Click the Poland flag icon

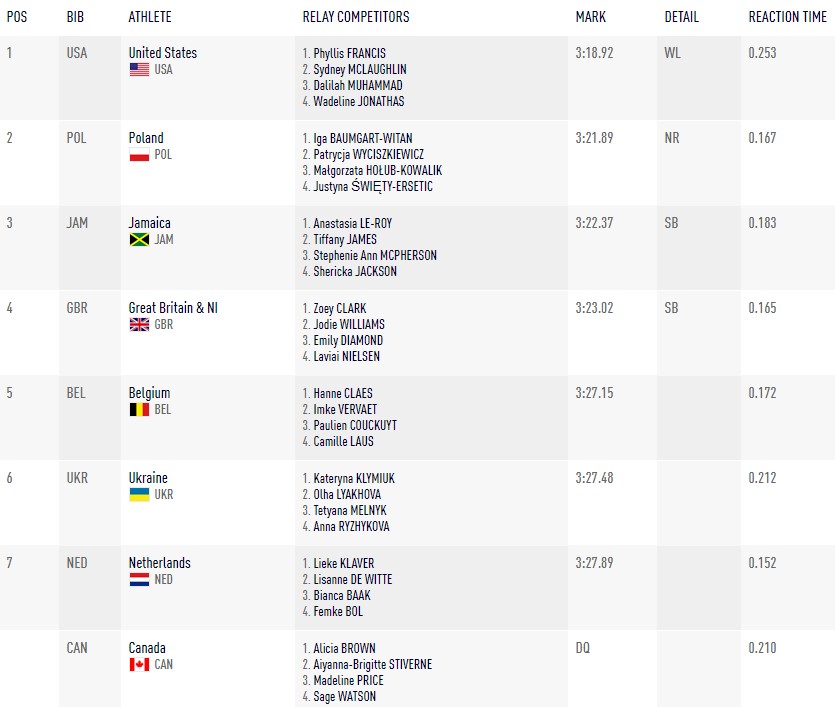click(x=139, y=154)
